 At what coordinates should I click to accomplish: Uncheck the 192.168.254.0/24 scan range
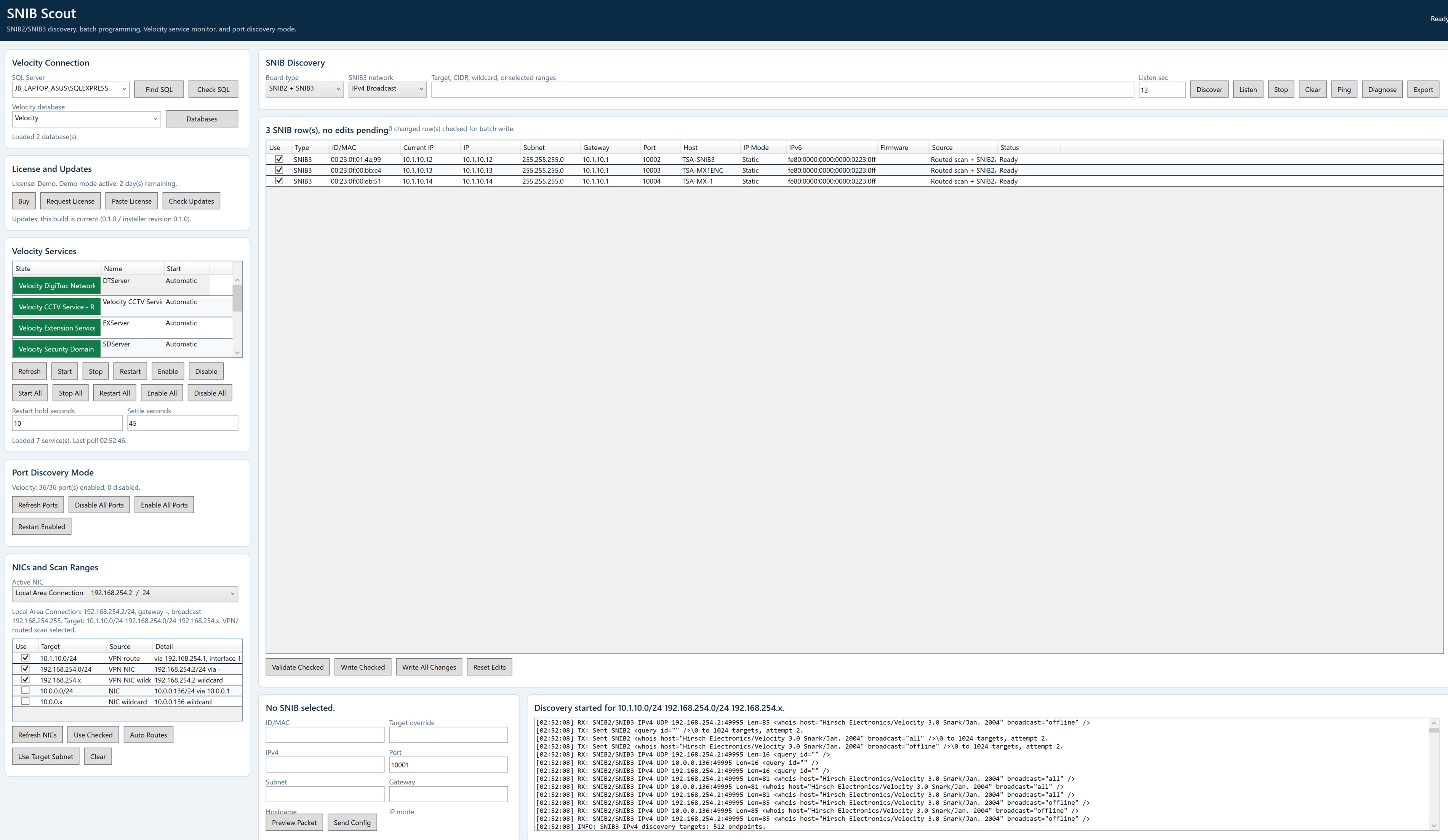(25, 669)
